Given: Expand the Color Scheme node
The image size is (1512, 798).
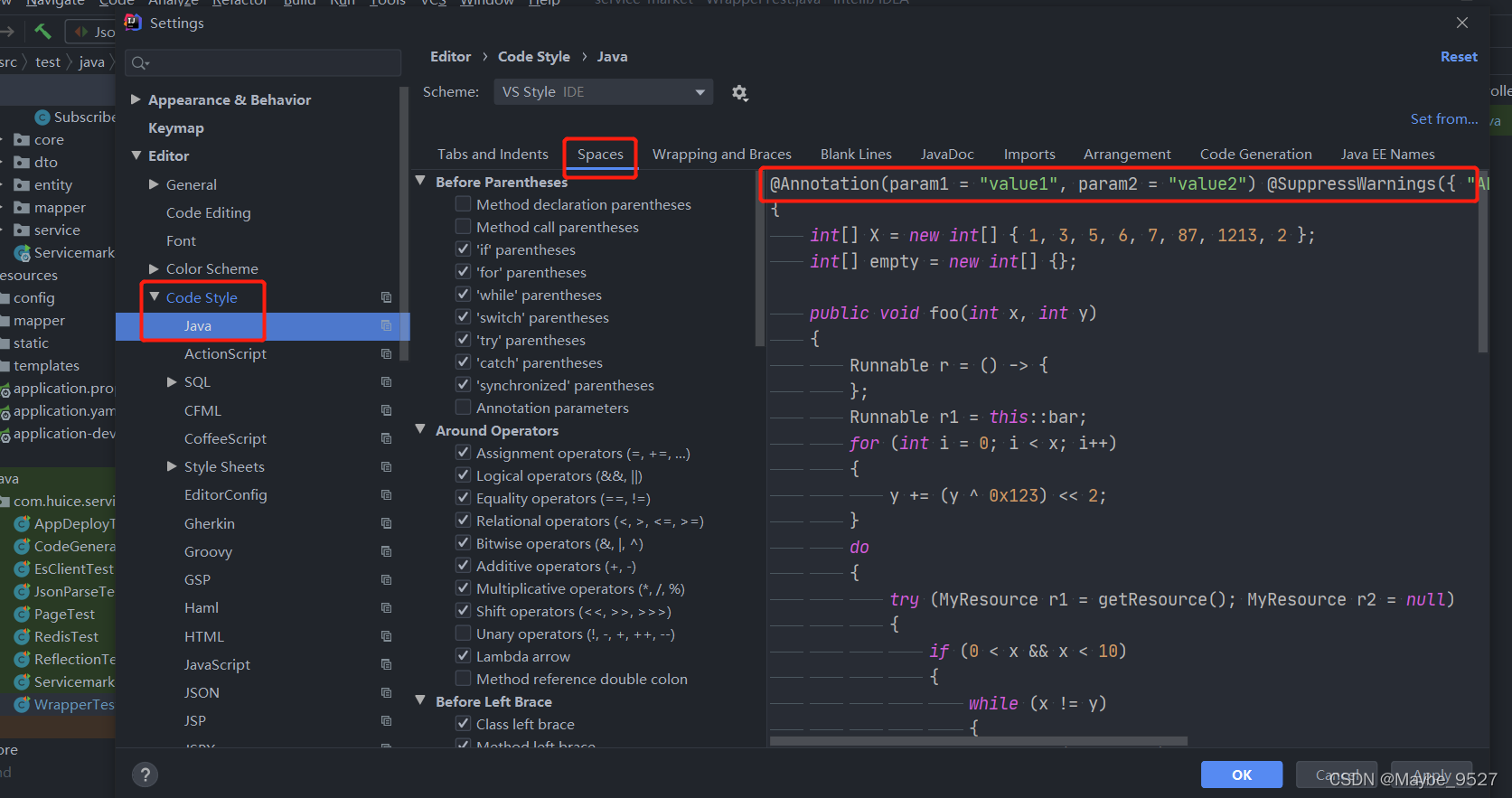Looking at the screenshot, I should (x=154, y=269).
